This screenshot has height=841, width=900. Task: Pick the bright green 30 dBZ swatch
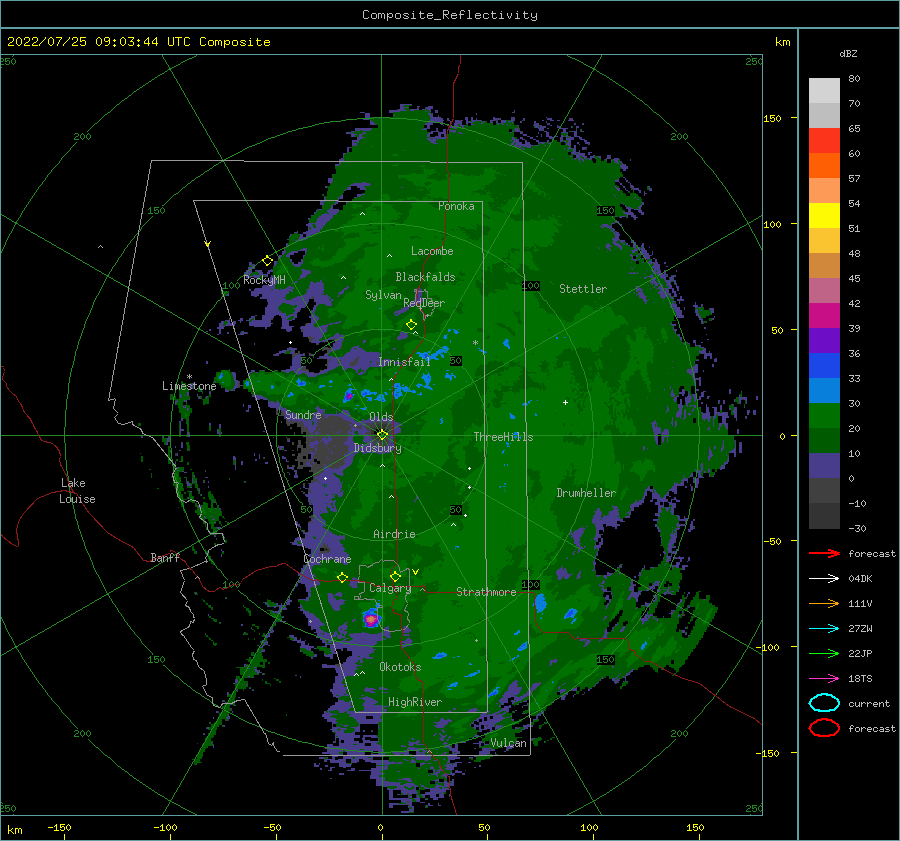pyautogui.click(x=824, y=416)
